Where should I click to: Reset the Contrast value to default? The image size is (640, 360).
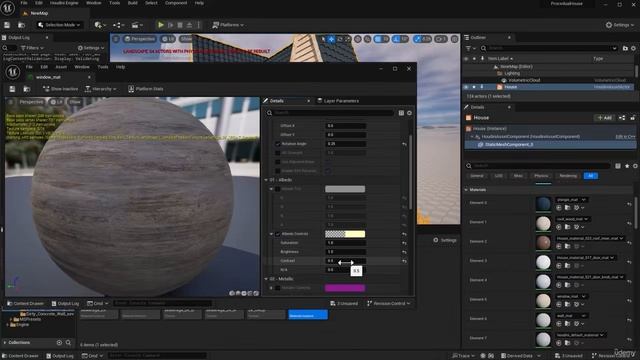click(404, 261)
